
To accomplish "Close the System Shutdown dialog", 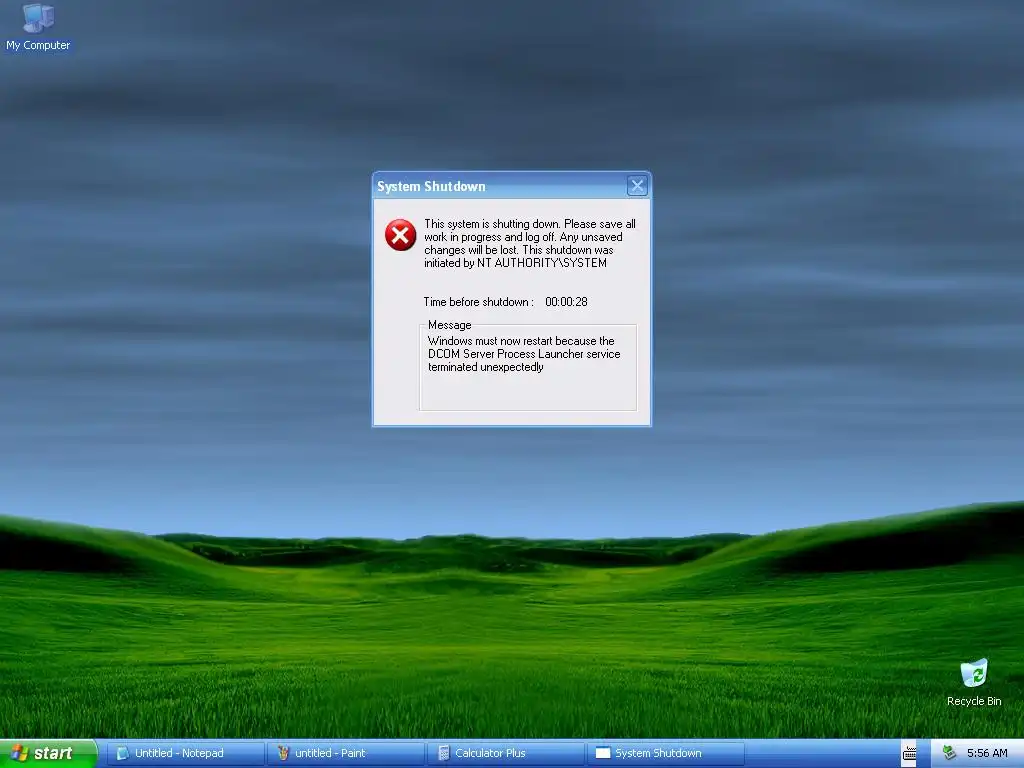I will pyautogui.click(x=637, y=186).
